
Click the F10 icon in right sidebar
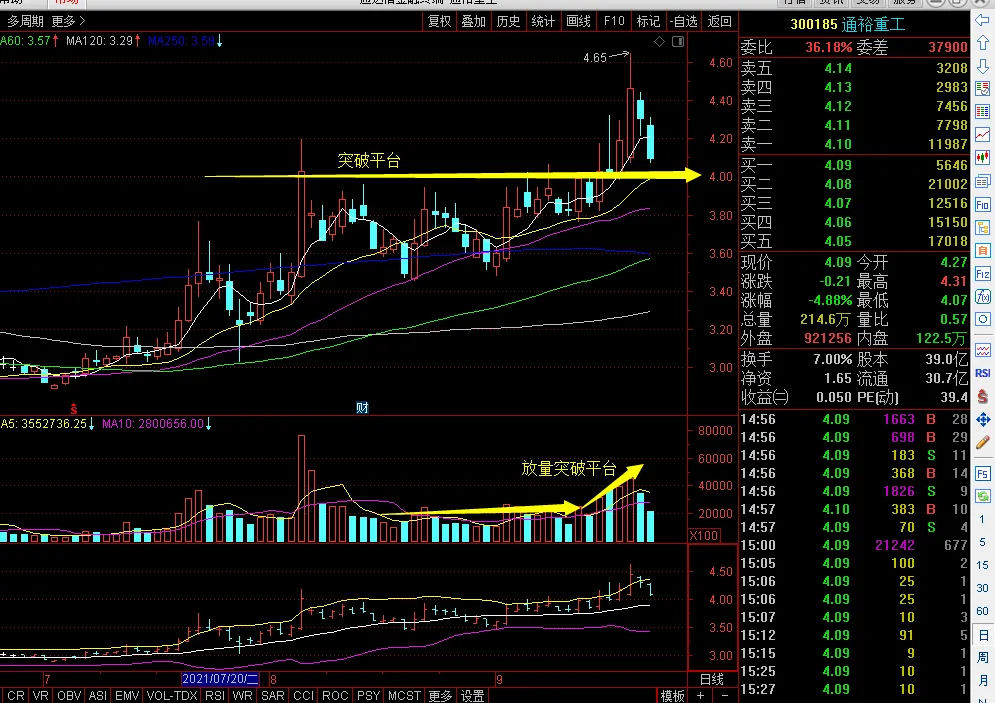982,204
